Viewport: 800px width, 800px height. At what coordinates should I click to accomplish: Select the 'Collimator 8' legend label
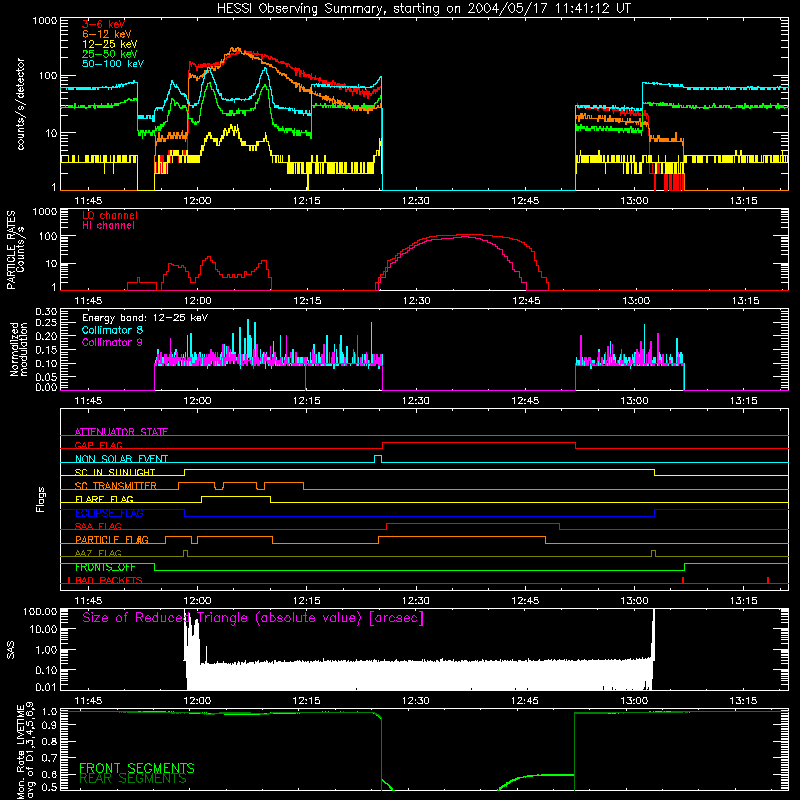pos(112,330)
